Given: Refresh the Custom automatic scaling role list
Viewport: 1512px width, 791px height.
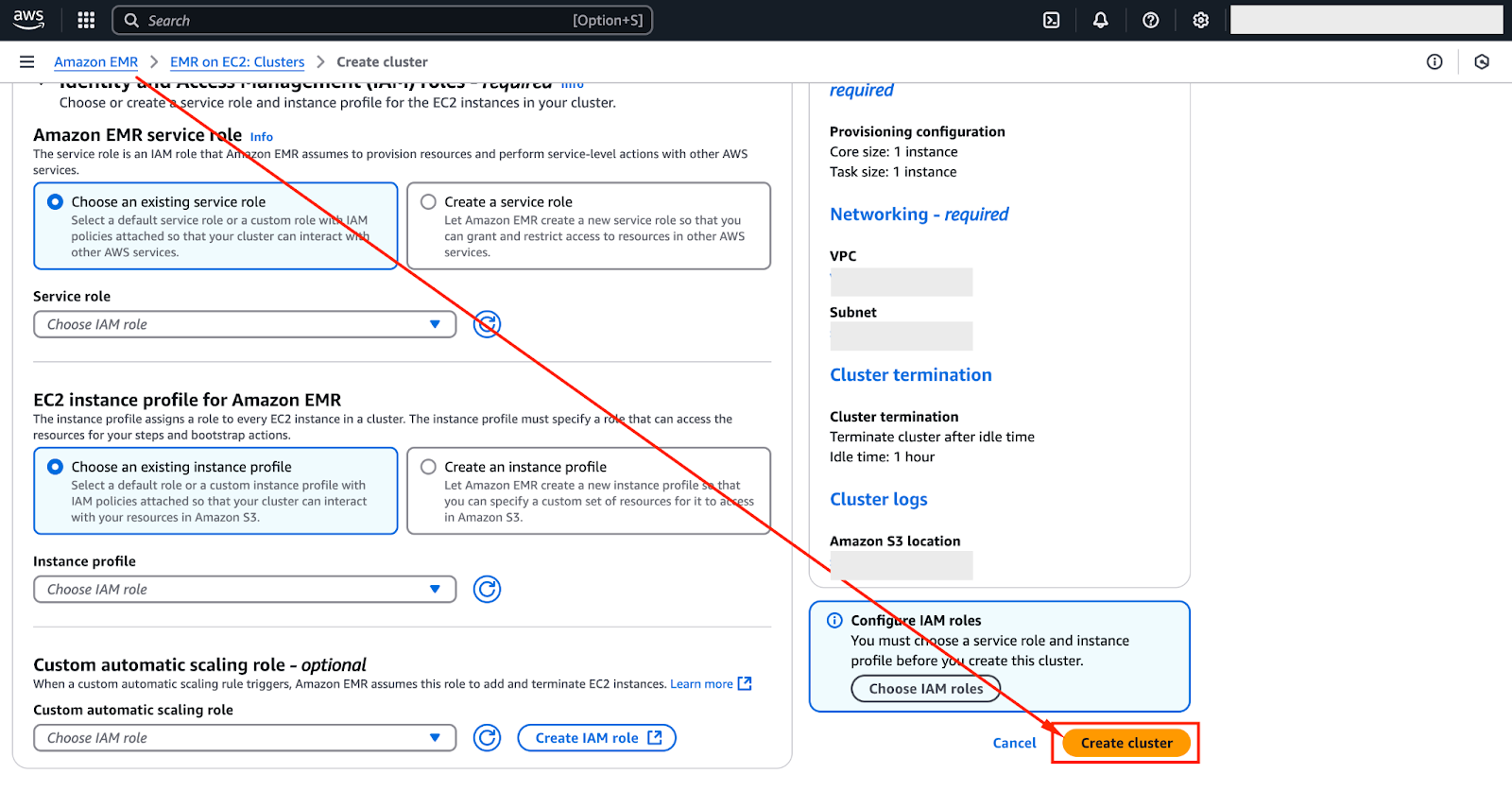Looking at the screenshot, I should pos(487,738).
